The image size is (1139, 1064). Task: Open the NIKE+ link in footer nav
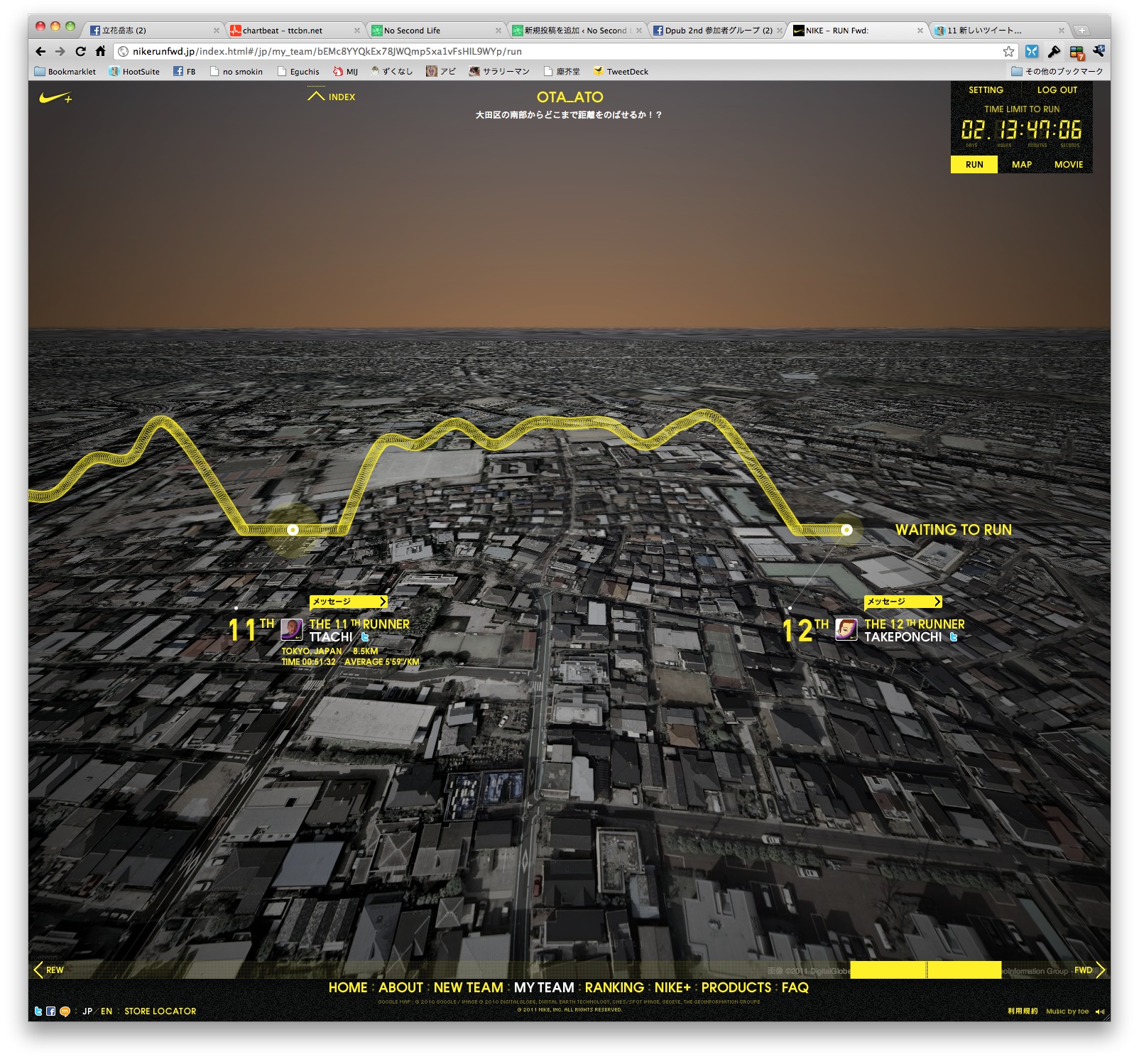(x=672, y=987)
